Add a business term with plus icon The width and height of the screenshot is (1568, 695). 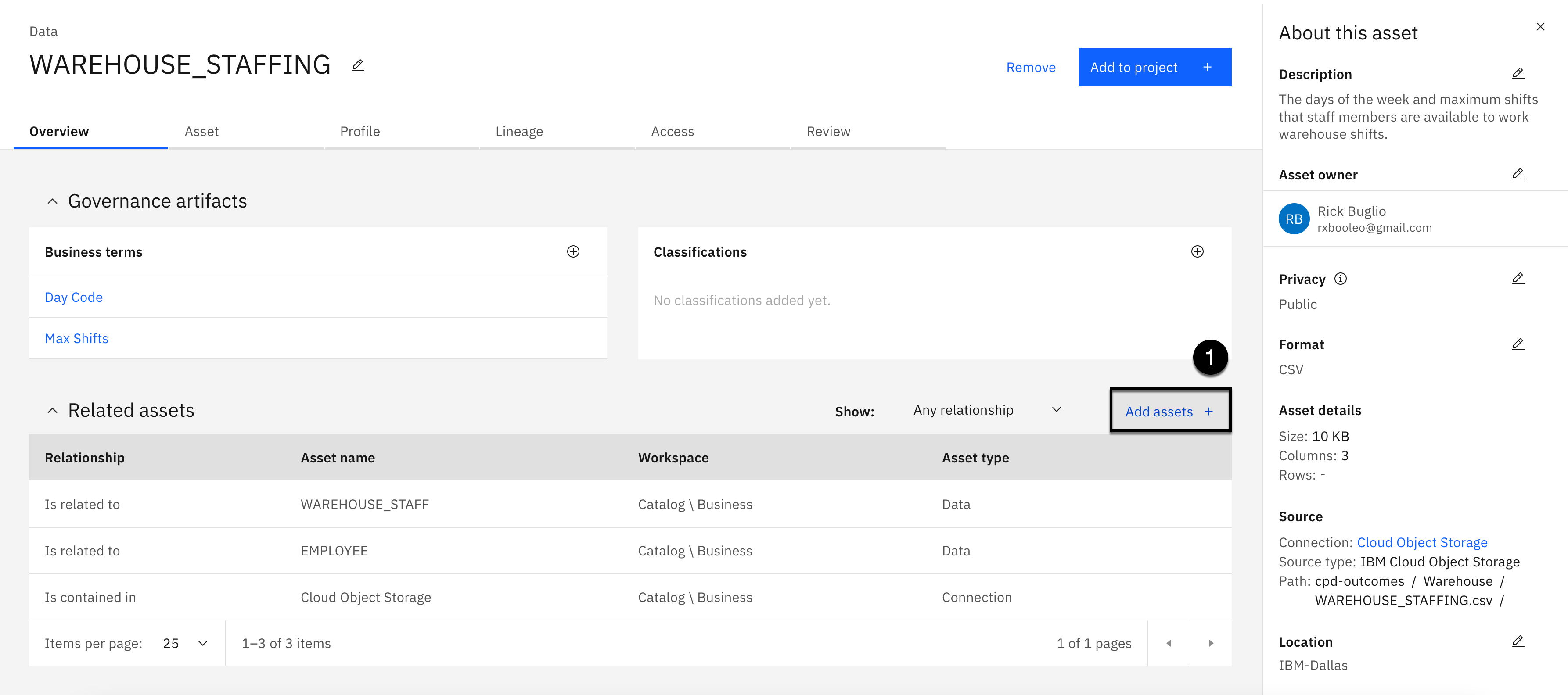point(573,252)
